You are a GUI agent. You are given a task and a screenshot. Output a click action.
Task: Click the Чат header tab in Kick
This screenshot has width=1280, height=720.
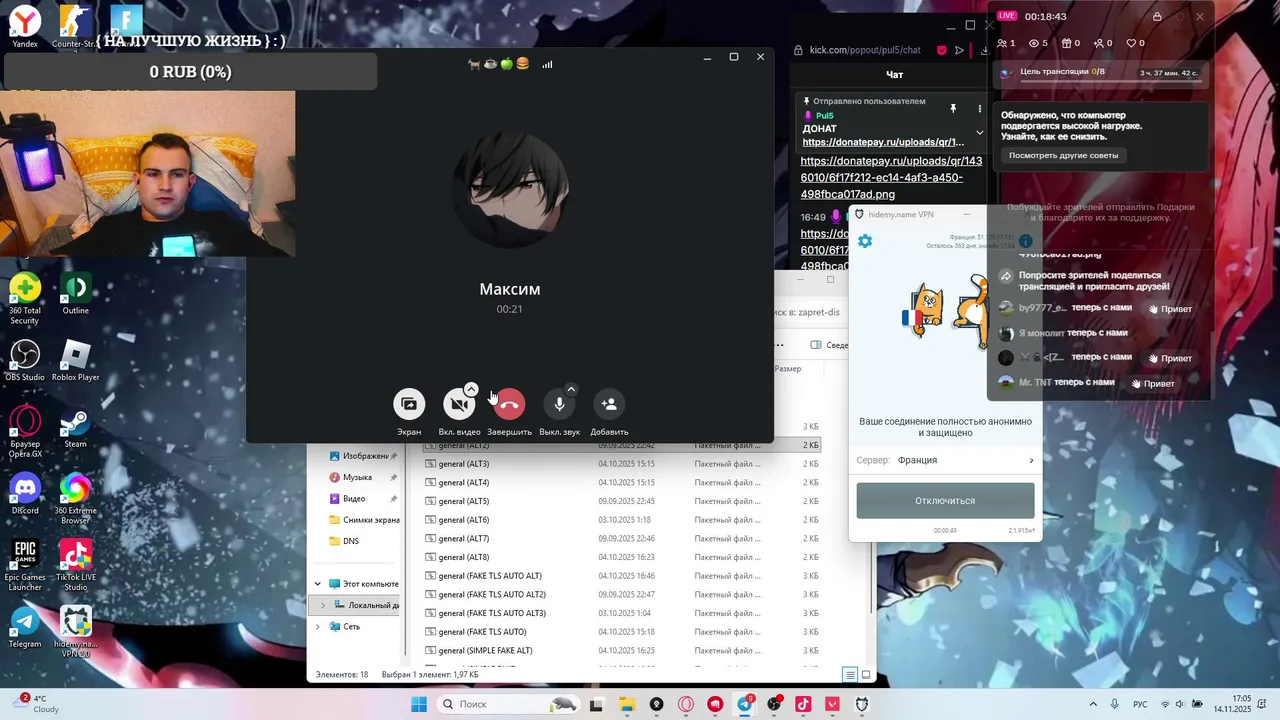[x=895, y=75]
